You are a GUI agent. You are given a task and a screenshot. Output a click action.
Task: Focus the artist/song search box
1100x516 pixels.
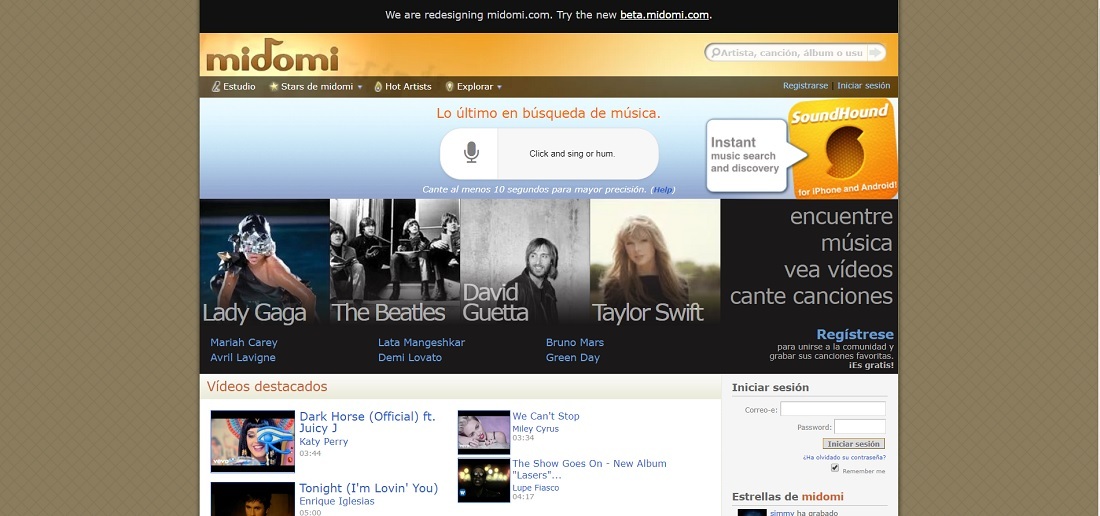(x=793, y=53)
